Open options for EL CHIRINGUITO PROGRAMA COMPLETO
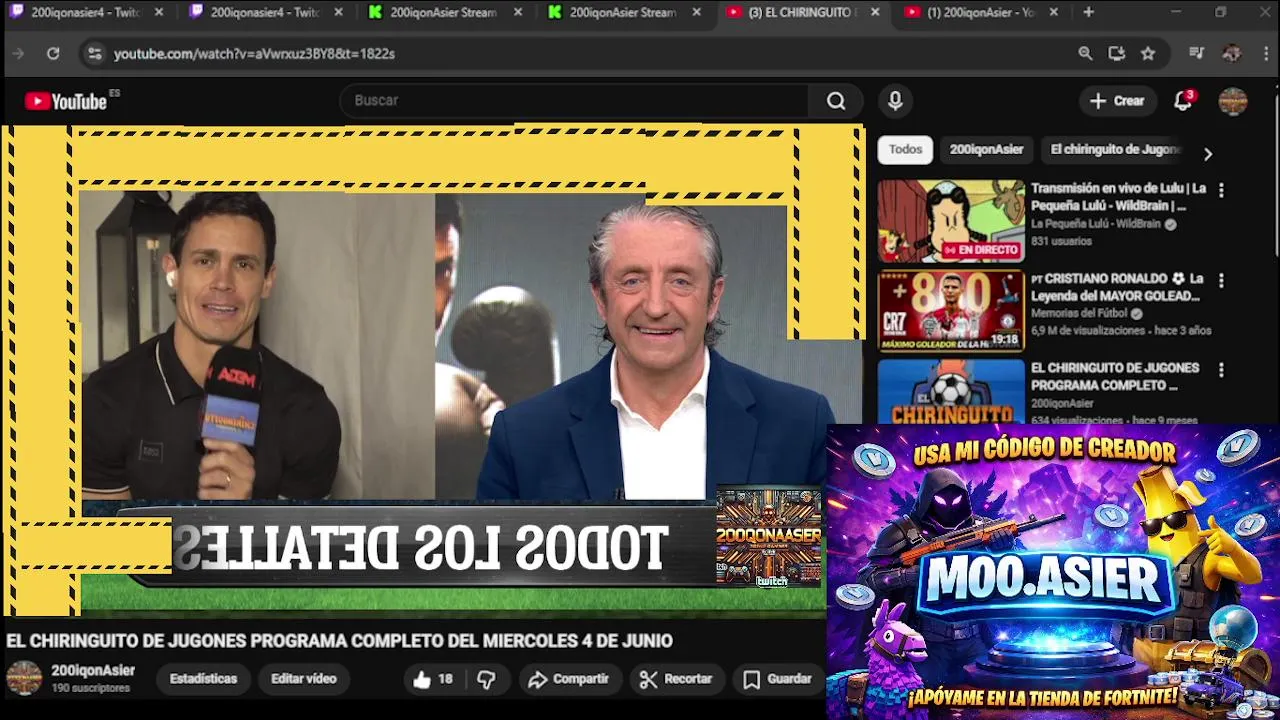 click(1220, 370)
